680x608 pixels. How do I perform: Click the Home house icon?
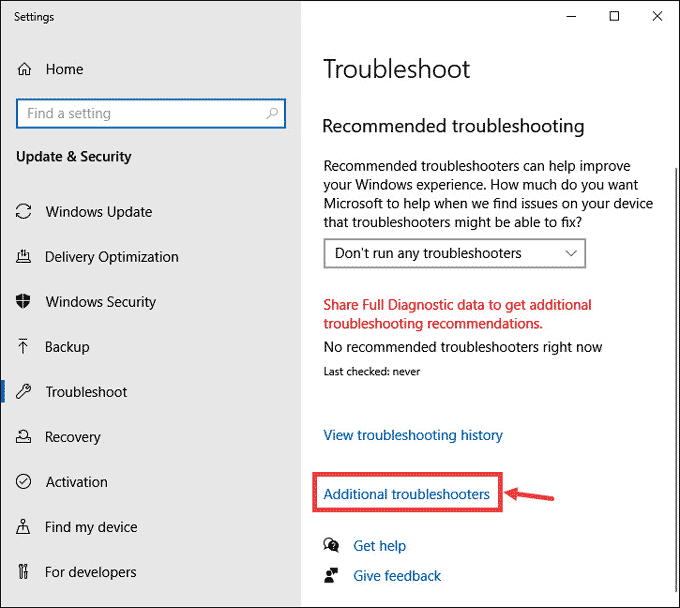point(24,69)
